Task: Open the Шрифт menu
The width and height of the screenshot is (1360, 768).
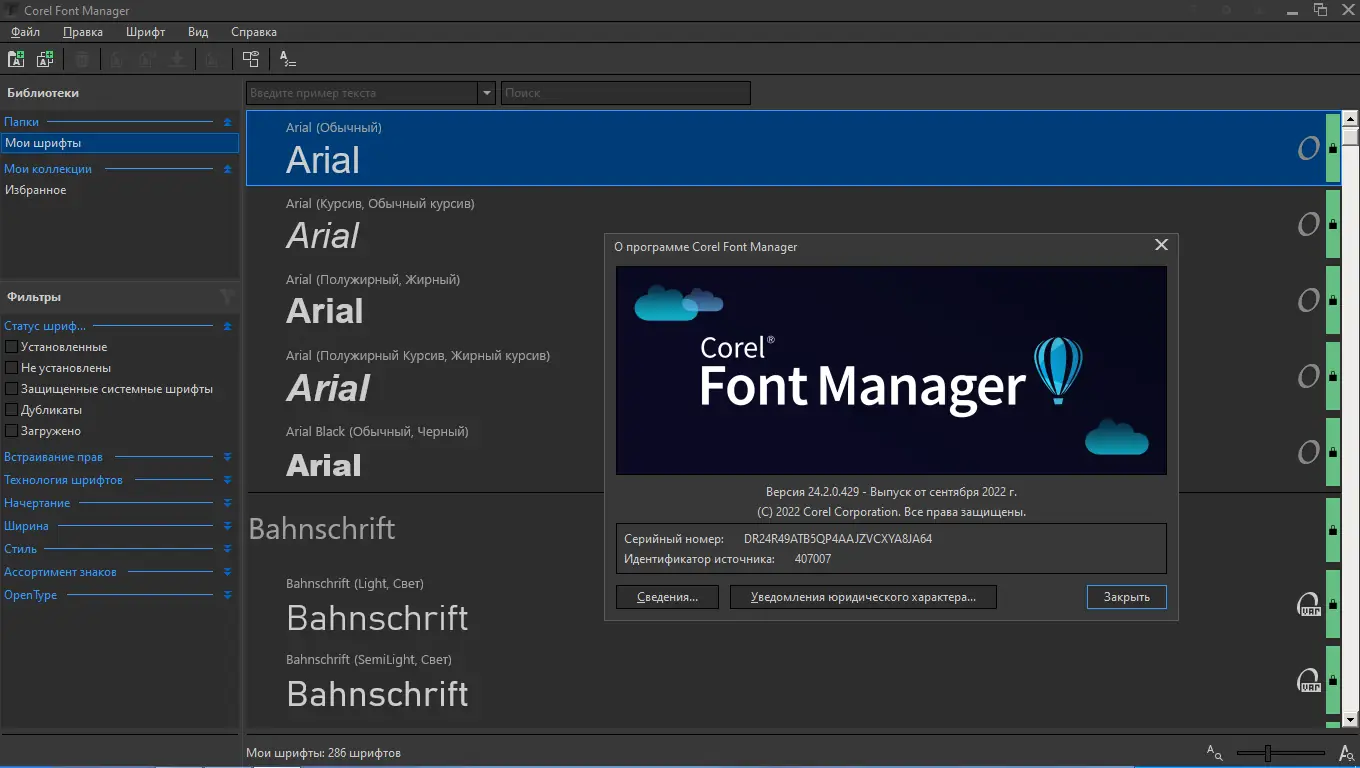Action: coord(146,32)
